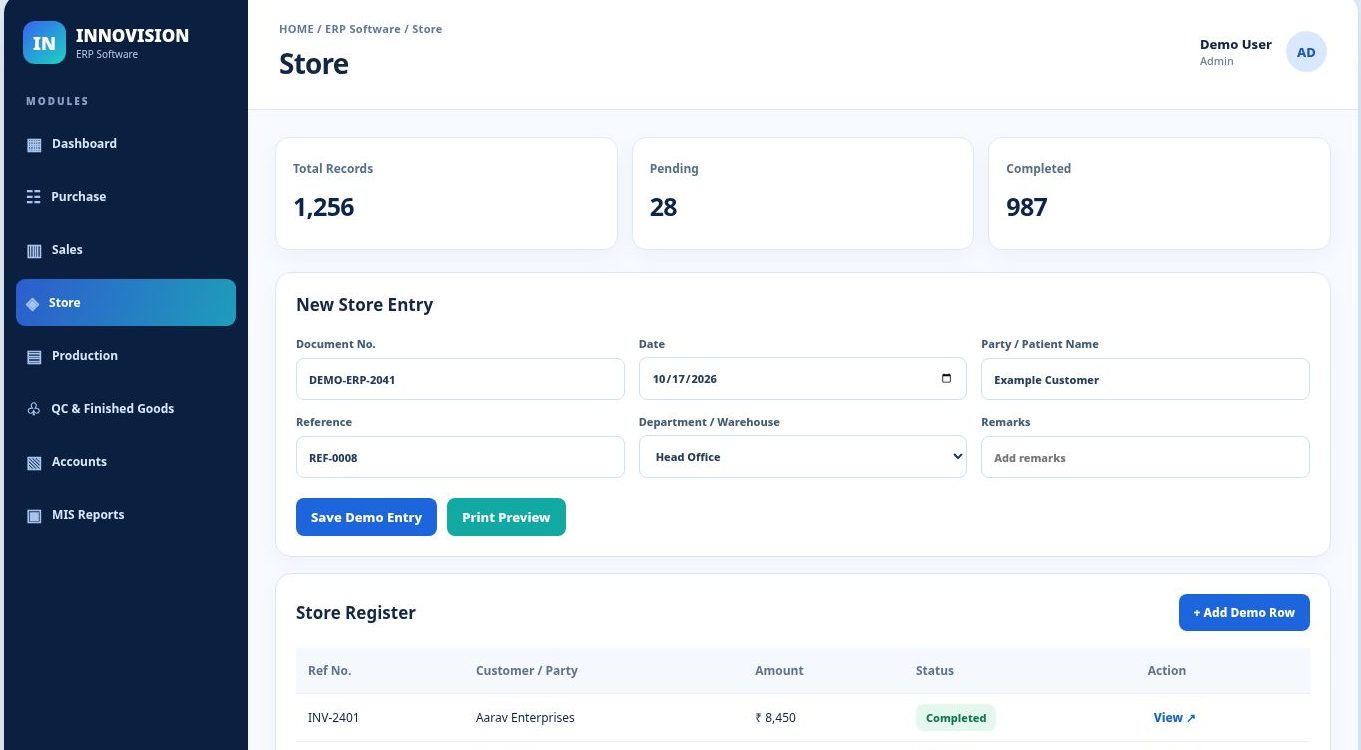This screenshot has width=1361, height=750.
Task: Click the Print Preview button
Action: point(506,517)
